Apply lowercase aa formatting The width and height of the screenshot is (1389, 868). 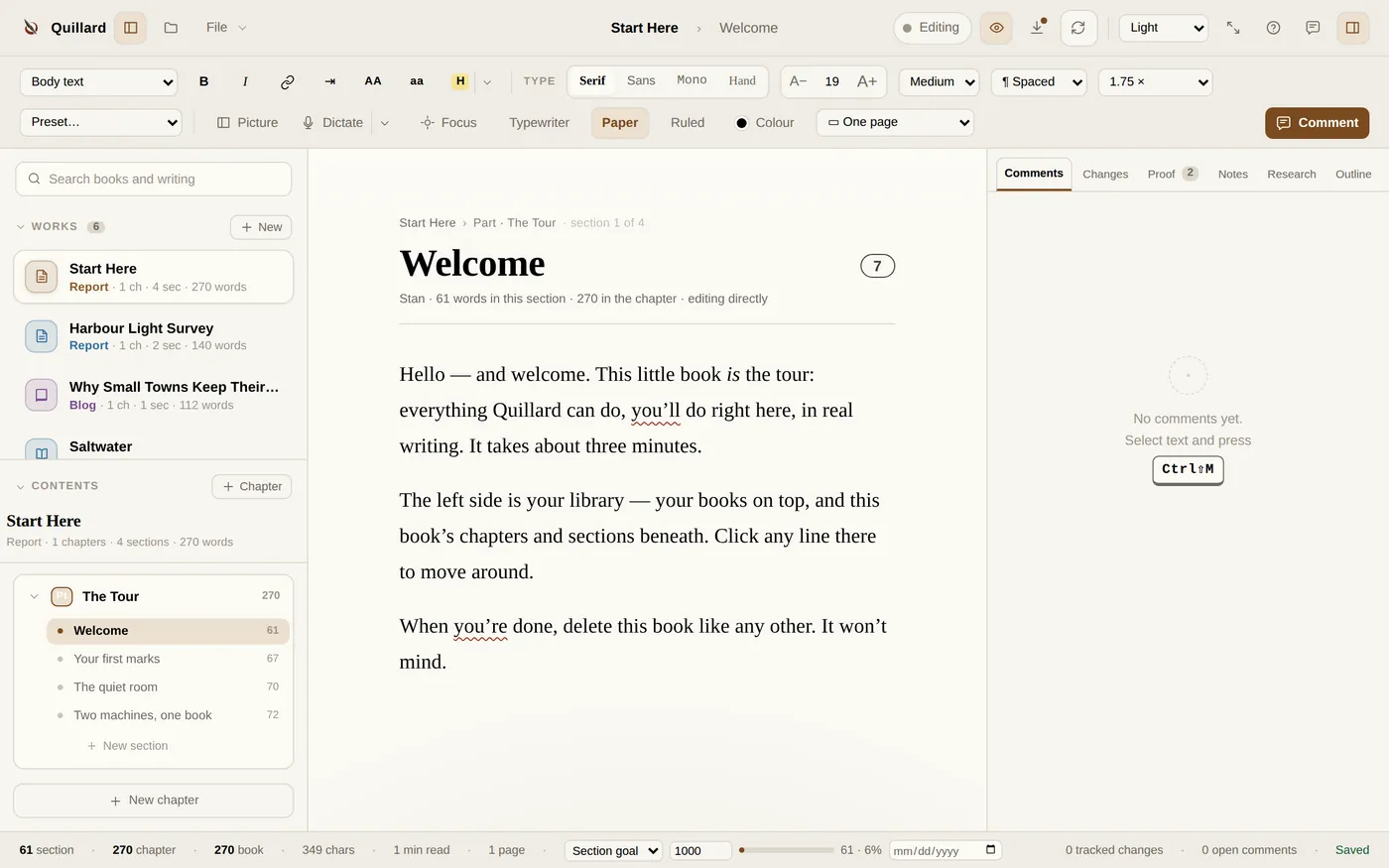point(417,81)
